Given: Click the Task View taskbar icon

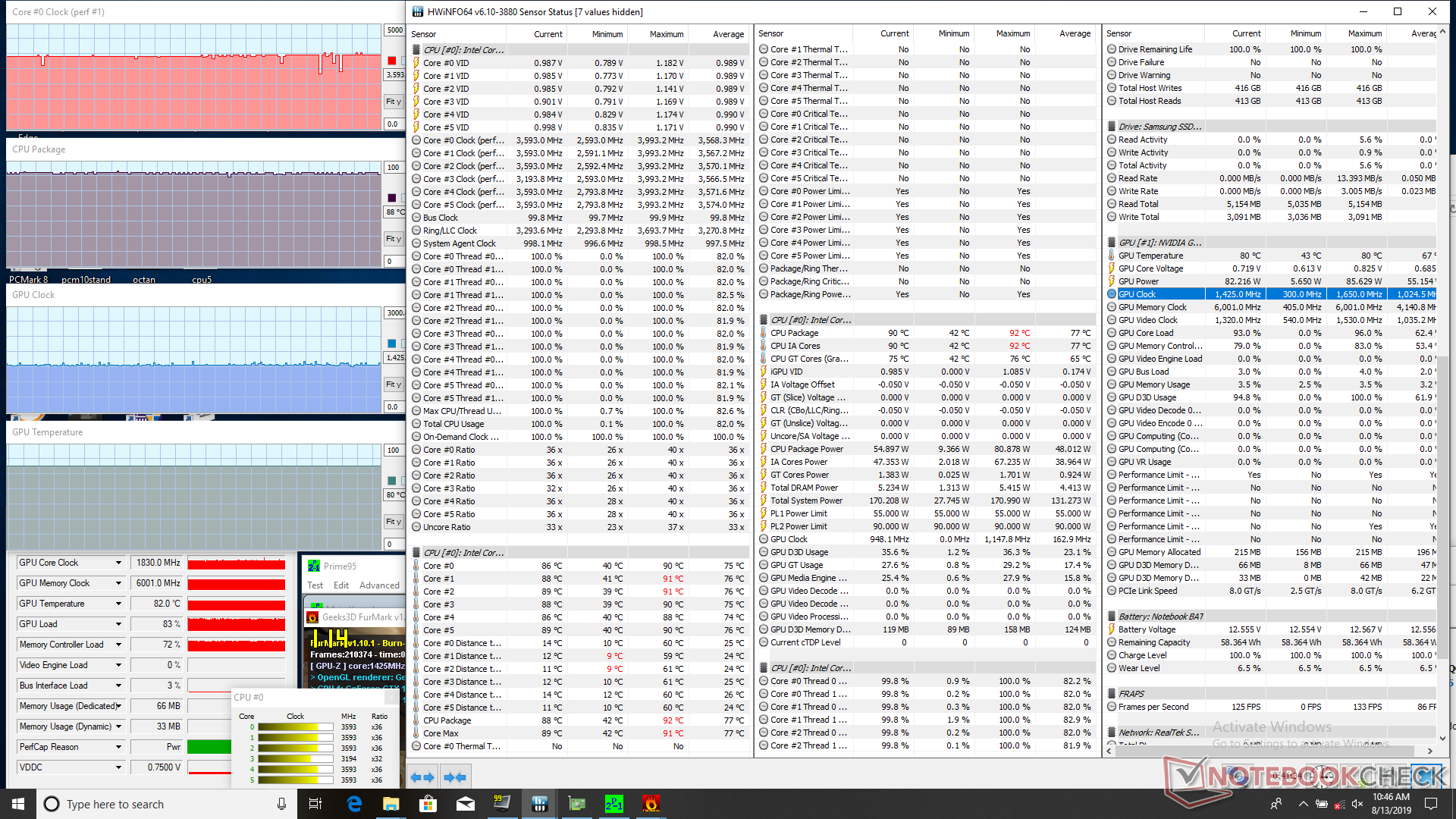Looking at the screenshot, I should coord(315,804).
